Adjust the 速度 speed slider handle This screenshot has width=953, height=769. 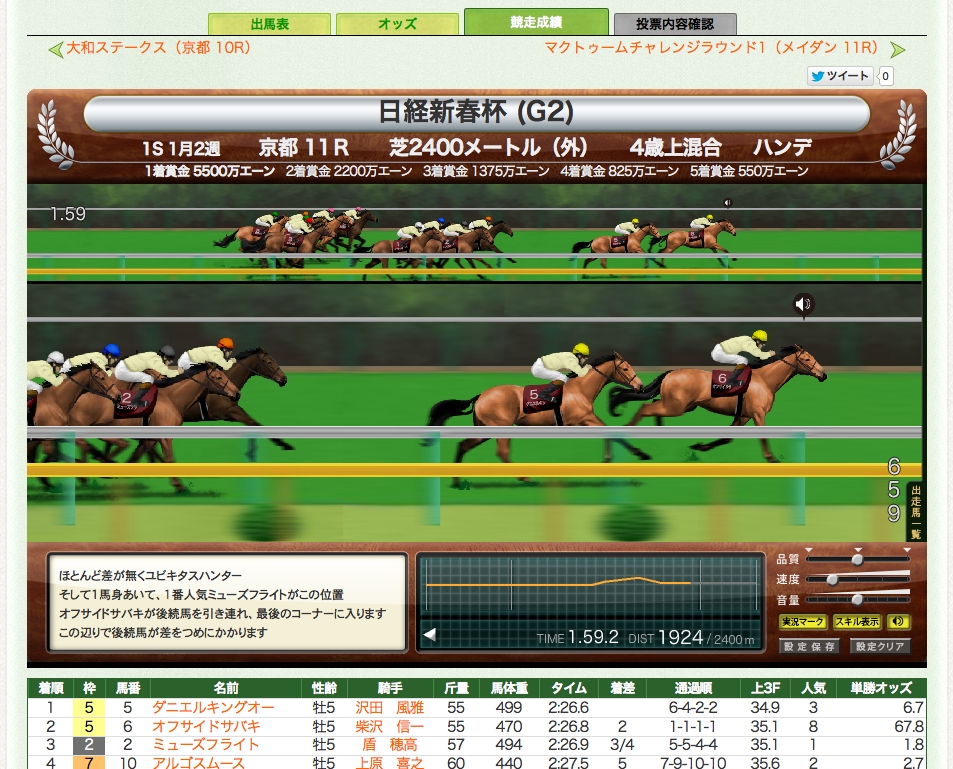click(x=832, y=579)
